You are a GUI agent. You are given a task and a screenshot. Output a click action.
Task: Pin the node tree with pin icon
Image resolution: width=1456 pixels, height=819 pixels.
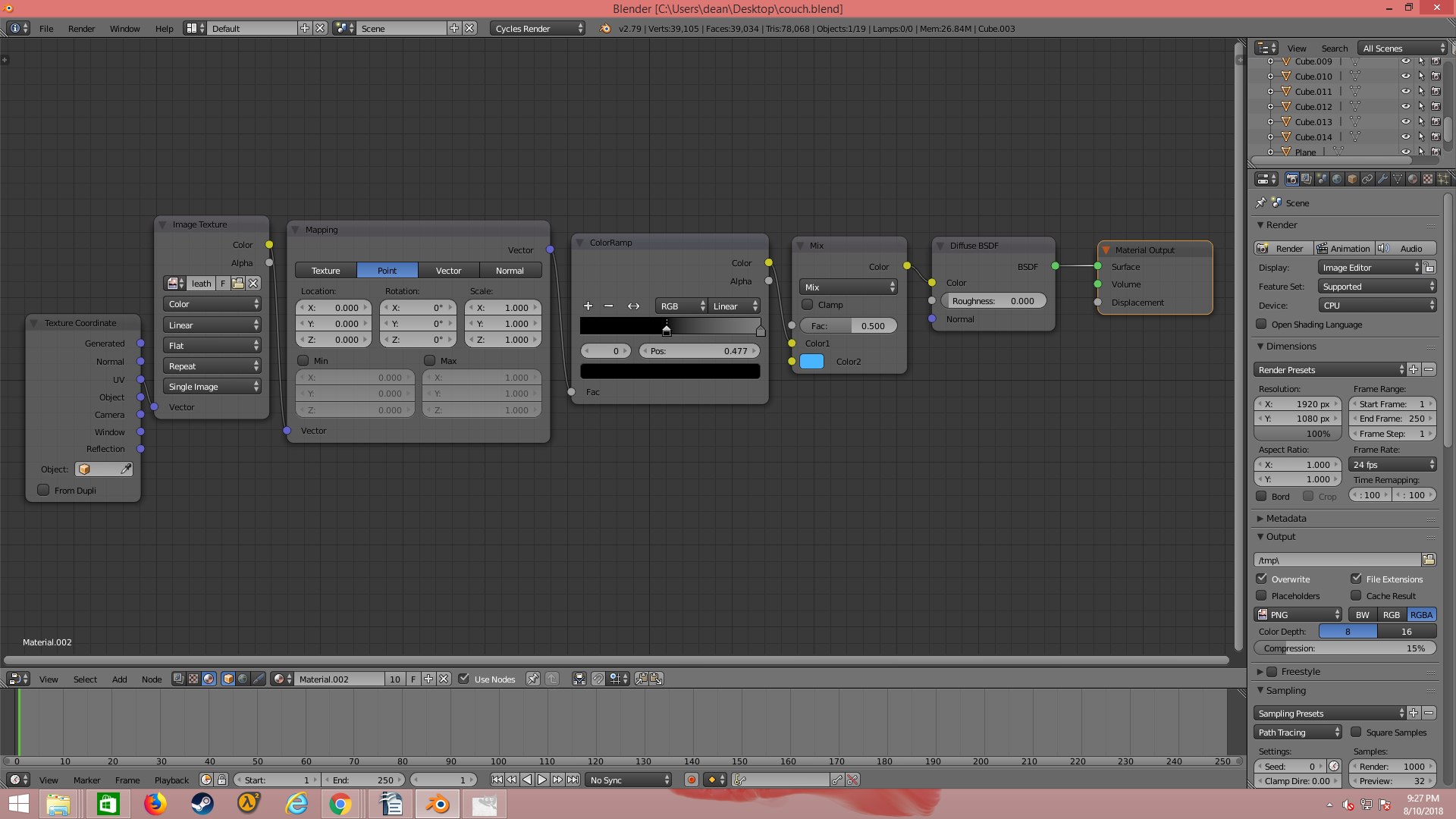coord(533,679)
